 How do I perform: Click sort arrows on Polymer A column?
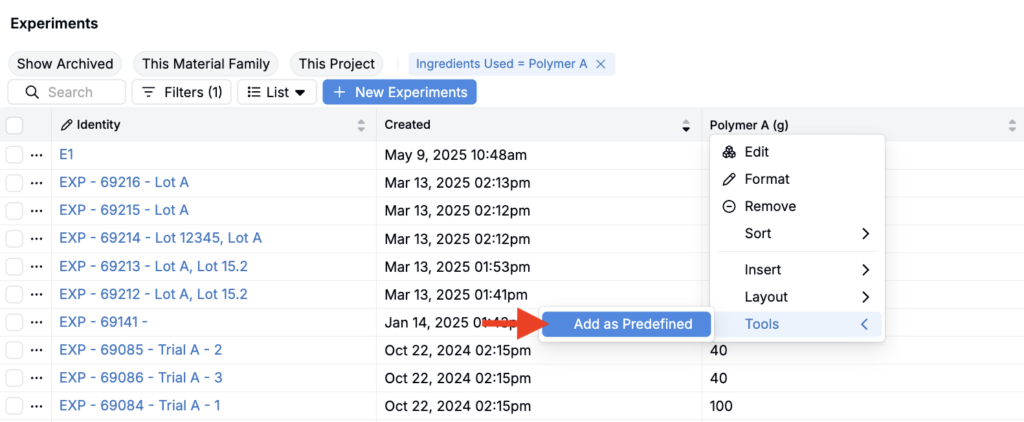1012,125
